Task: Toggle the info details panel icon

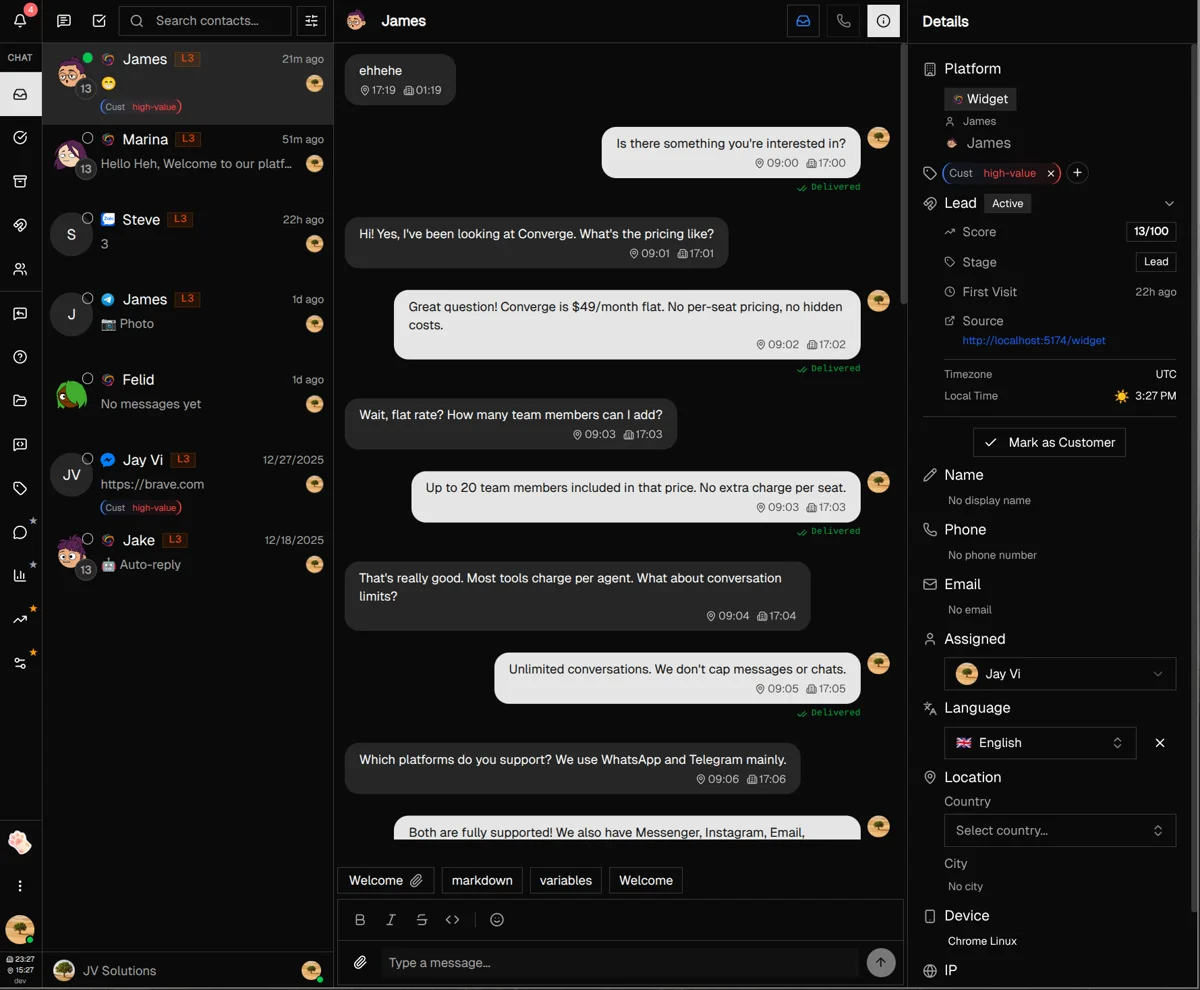Action: (884, 21)
